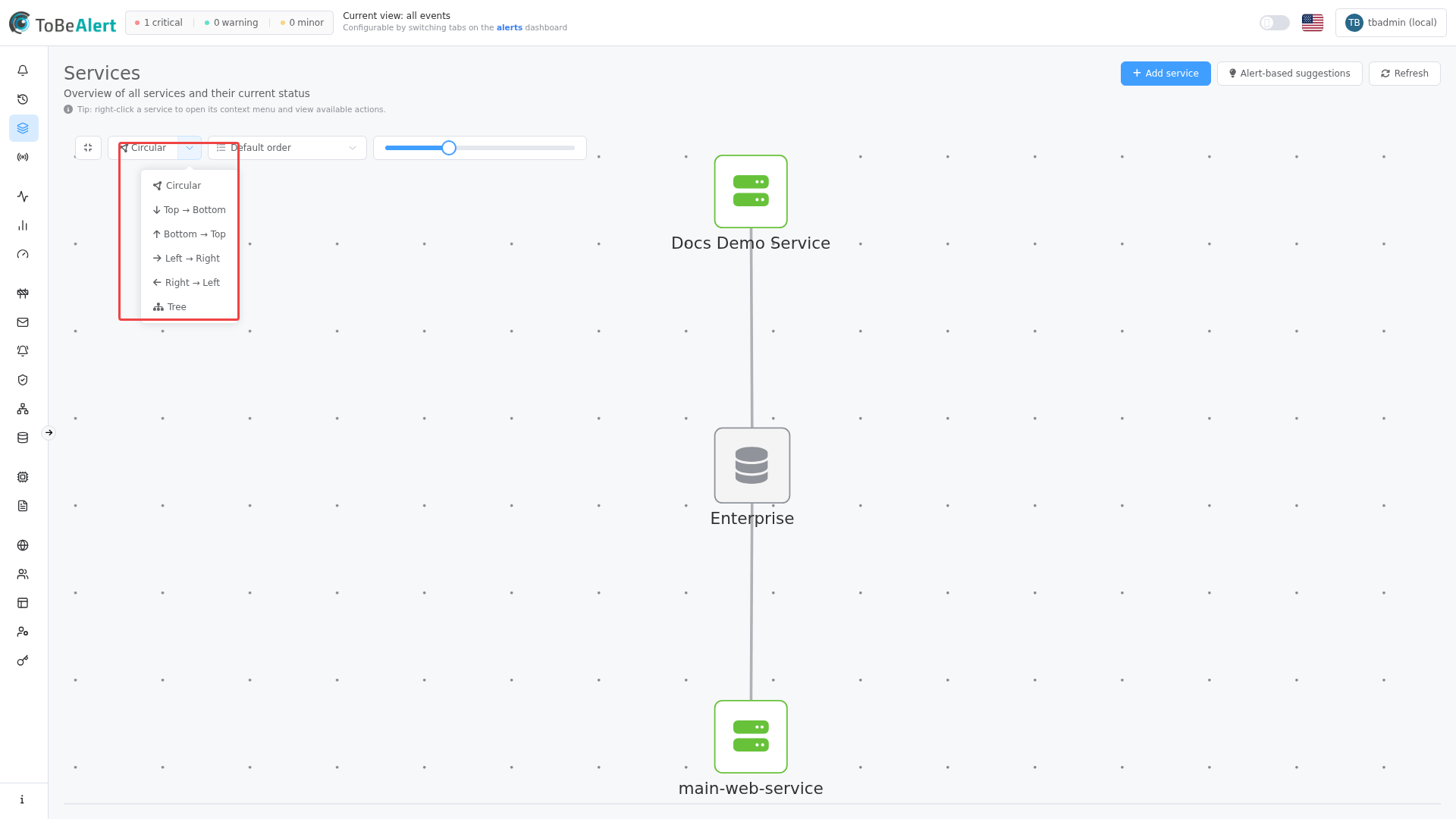Click the Add service button

click(1166, 74)
